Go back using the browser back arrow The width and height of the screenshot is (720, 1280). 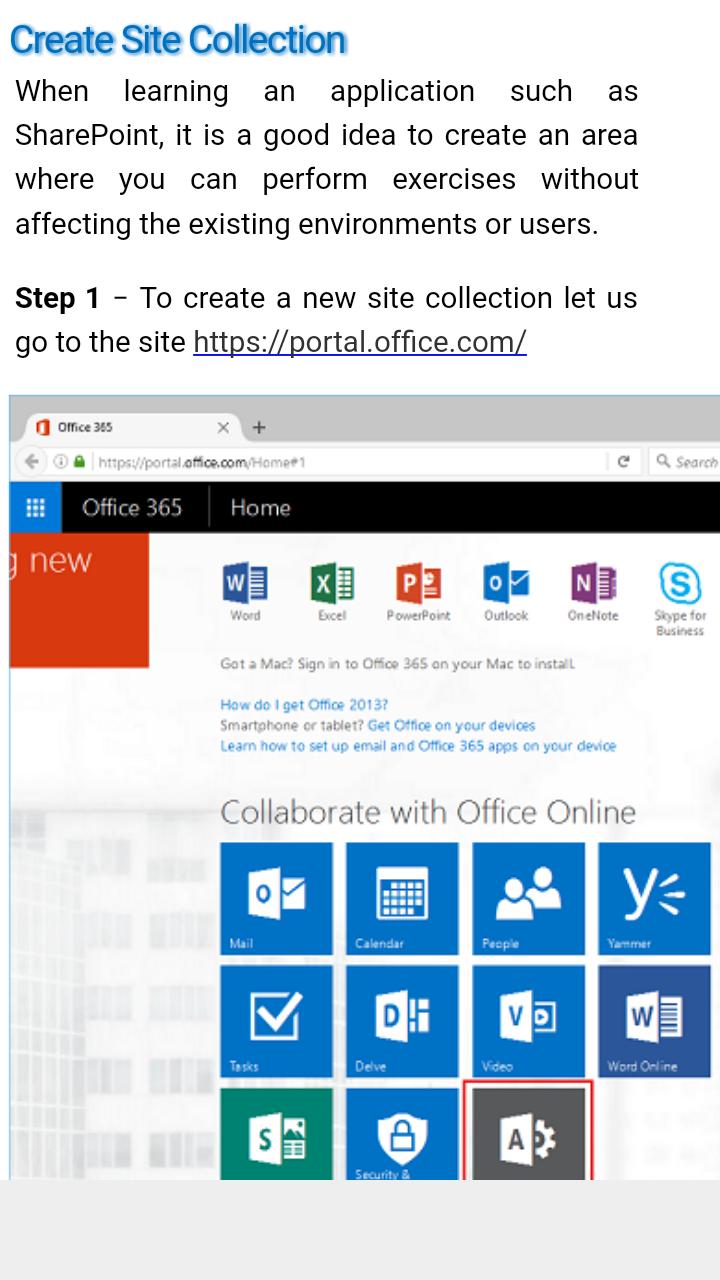(x=33, y=462)
